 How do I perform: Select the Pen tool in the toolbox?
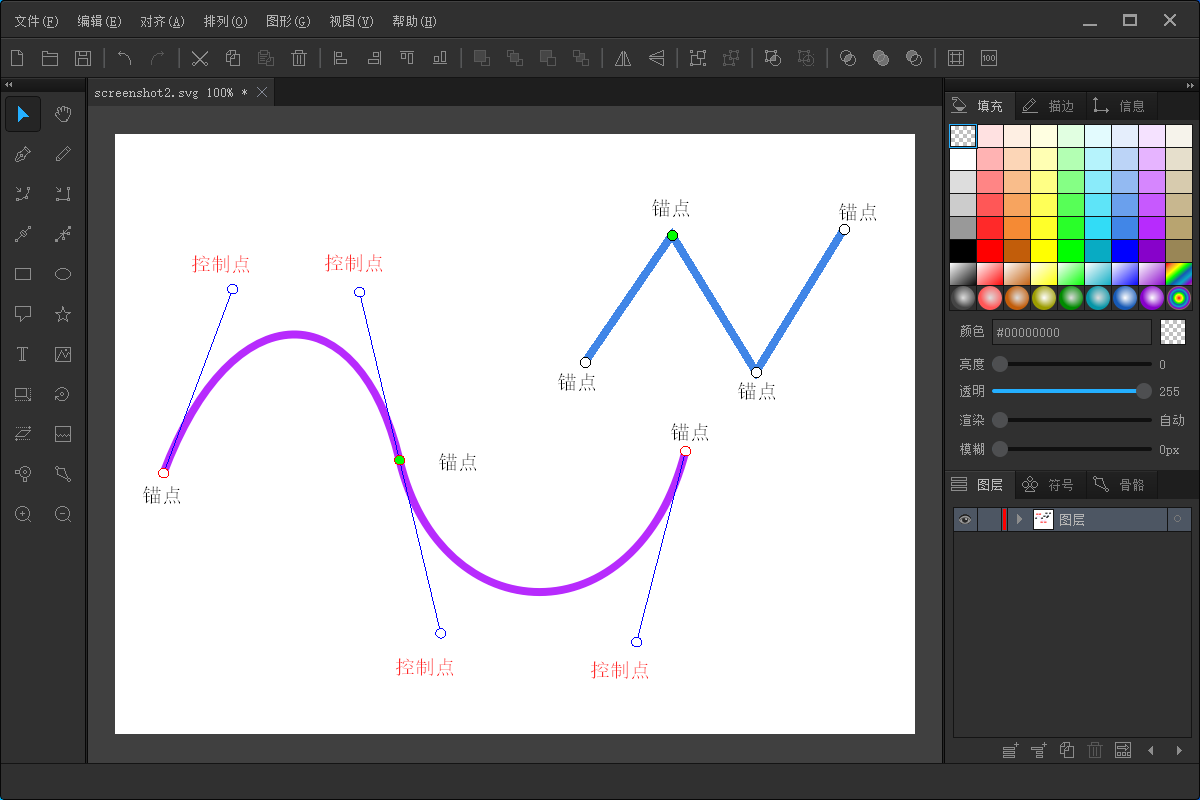[x=23, y=154]
